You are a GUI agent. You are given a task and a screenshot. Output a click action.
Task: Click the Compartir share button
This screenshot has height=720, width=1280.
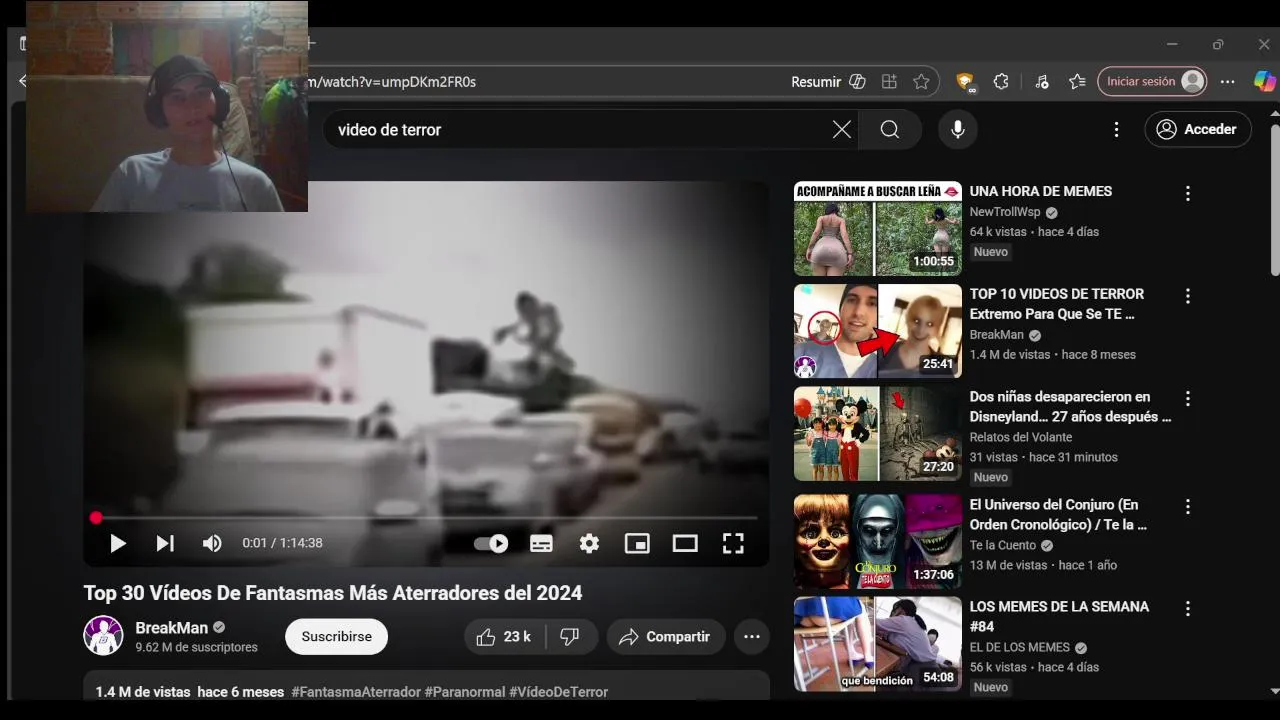tap(665, 637)
